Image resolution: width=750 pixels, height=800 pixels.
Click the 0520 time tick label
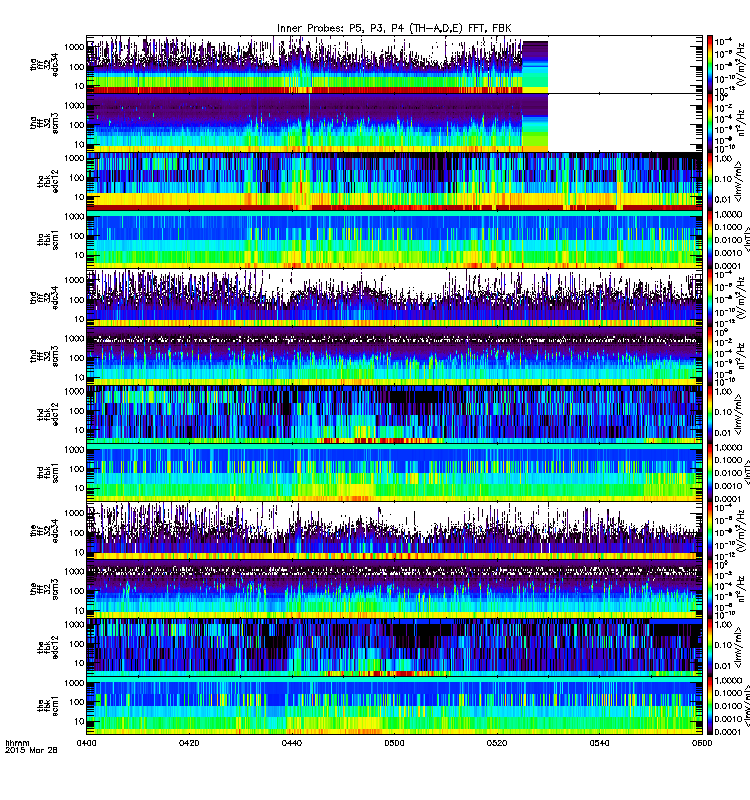coord(497,743)
